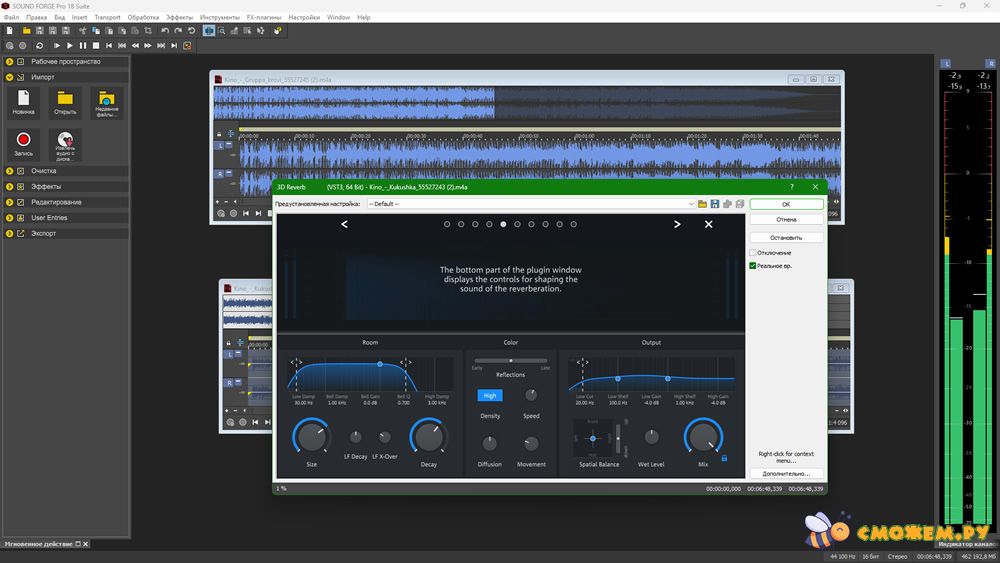Screen dimensions: 1000x563
Task: Go to next tutorial page with right arrow
Action: coord(677,225)
